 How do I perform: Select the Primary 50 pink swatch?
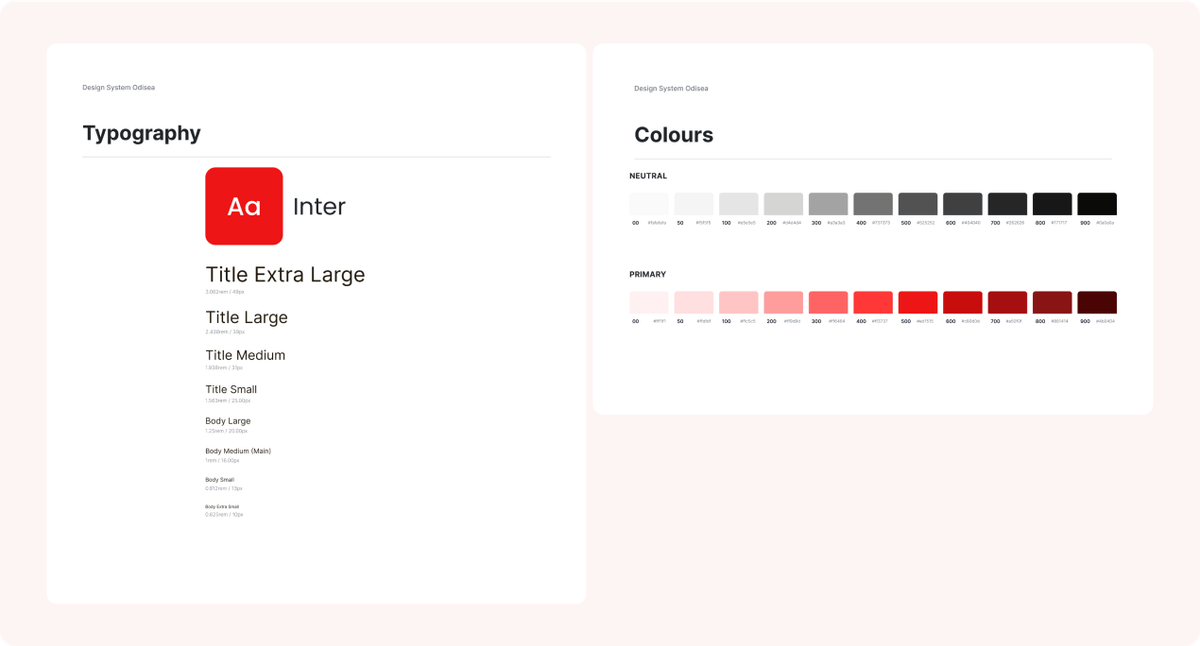tap(694, 302)
